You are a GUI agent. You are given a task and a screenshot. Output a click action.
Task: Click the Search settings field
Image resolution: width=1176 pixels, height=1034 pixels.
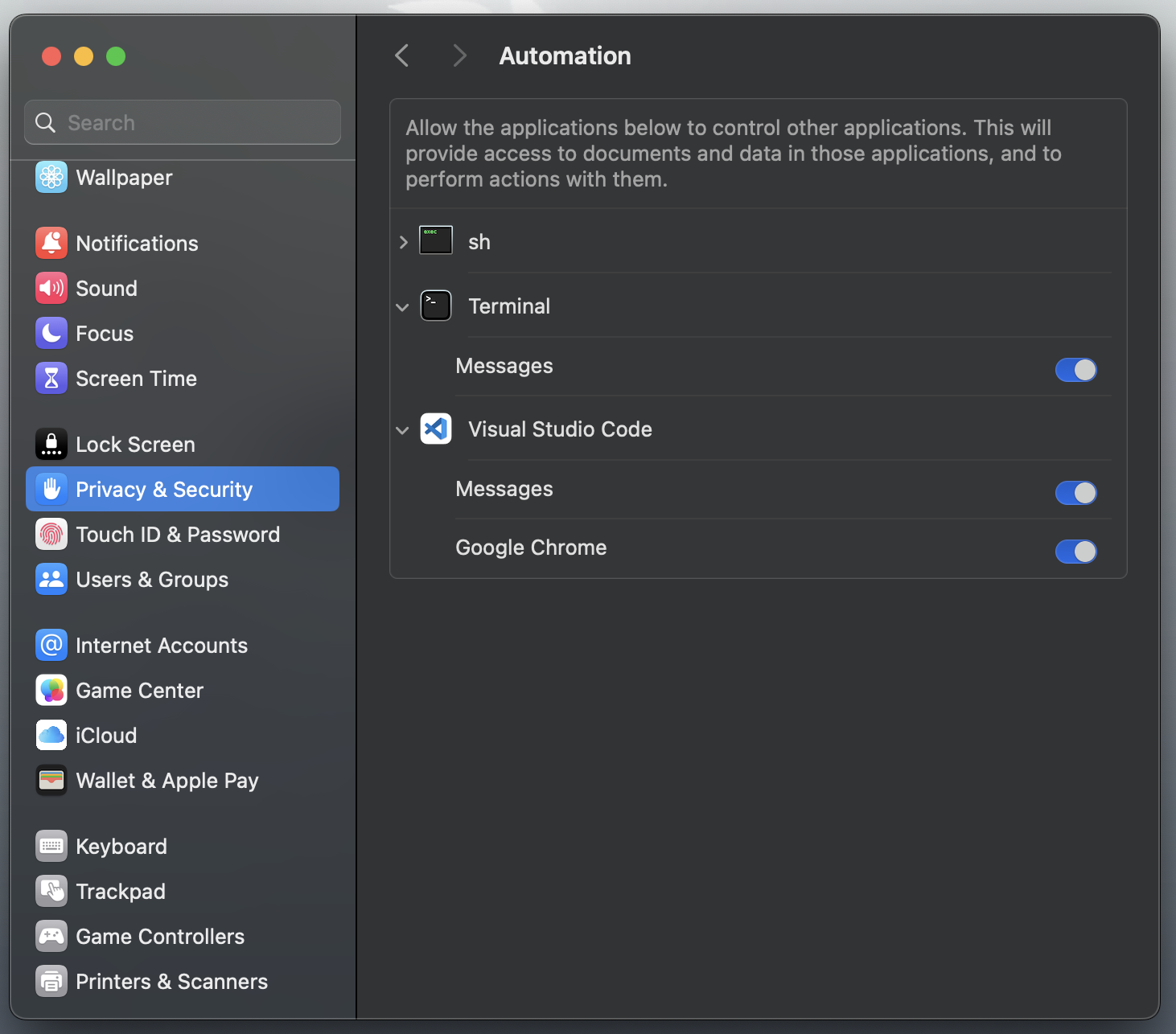(x=183, y=122)
